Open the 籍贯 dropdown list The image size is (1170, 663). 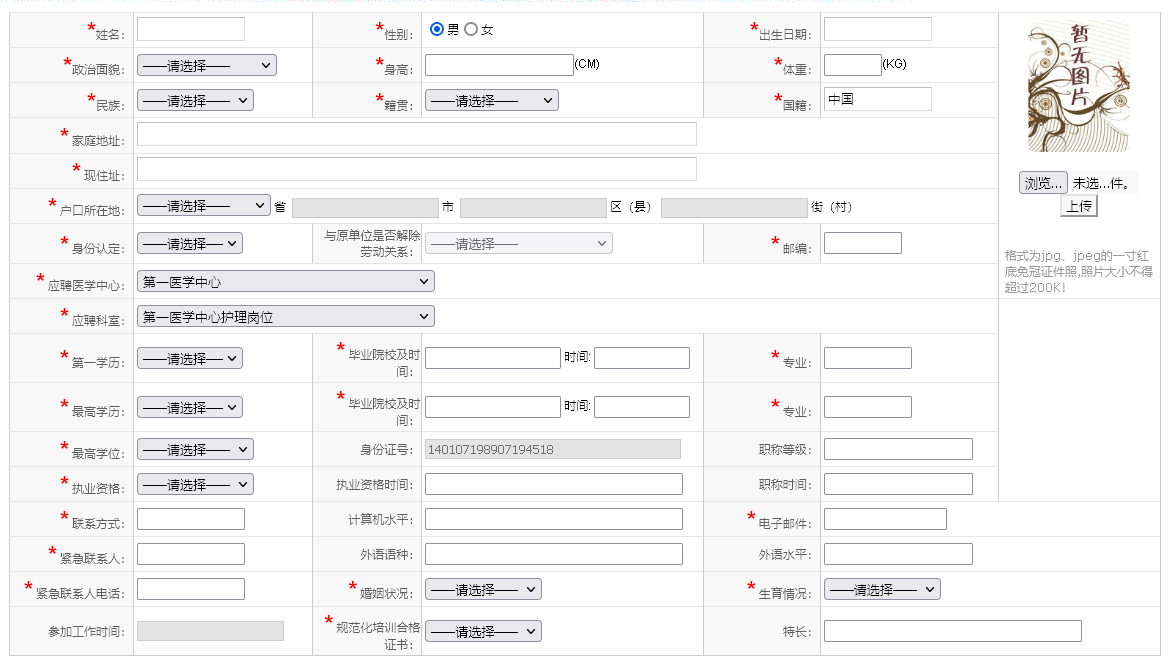coord(491,100)
